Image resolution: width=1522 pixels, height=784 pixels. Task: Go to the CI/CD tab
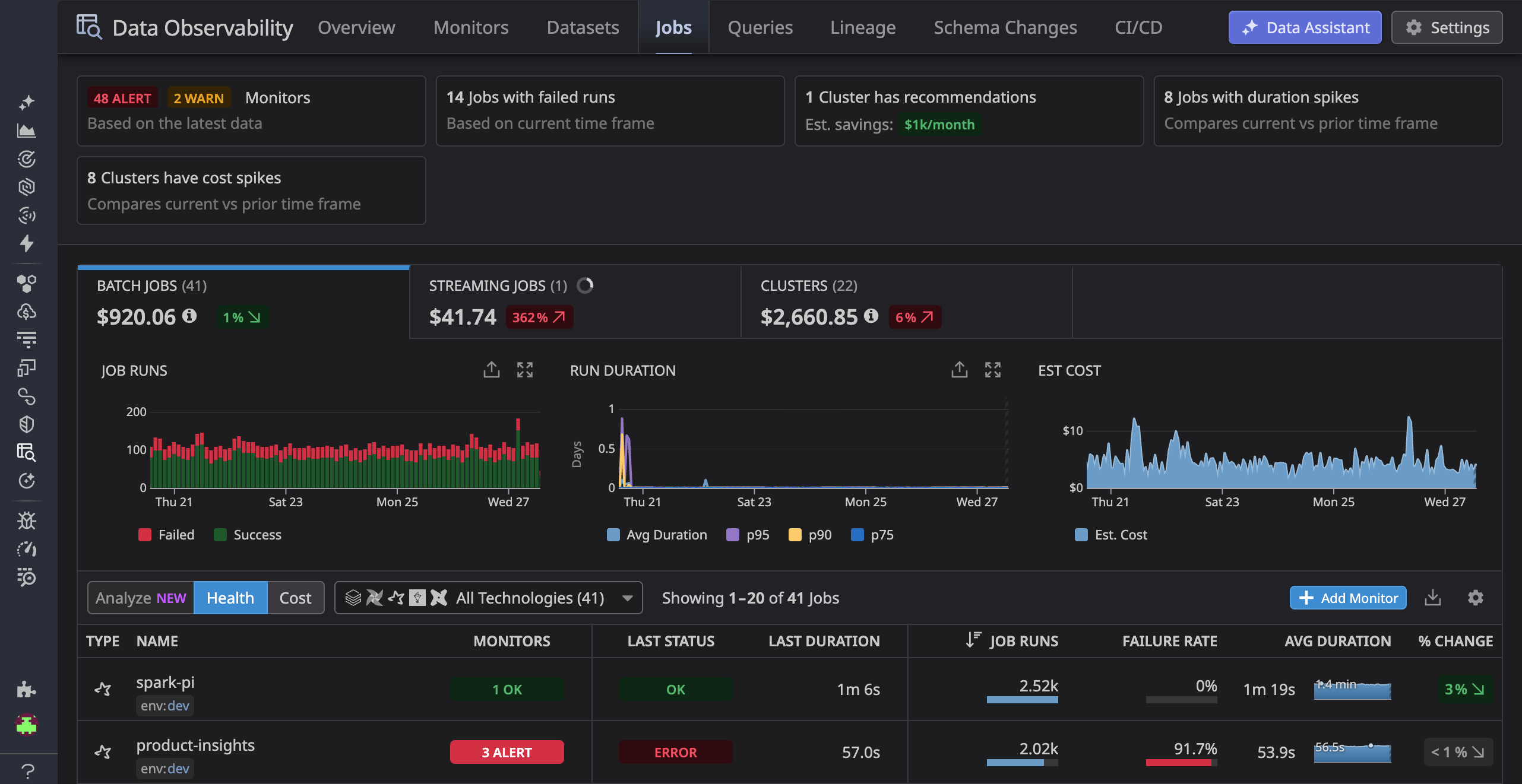[x=1138, y=27]
